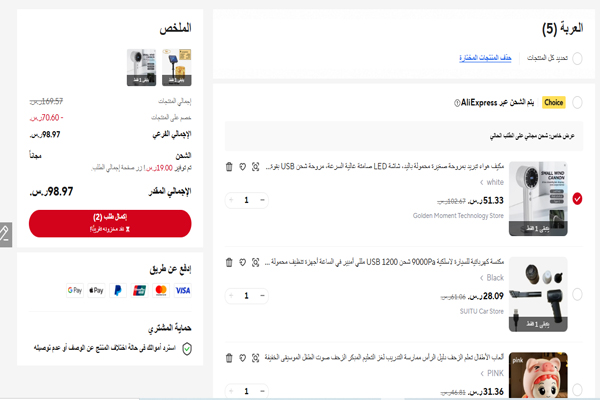Click the buyer protection shield icon

(x=187, y=348)
